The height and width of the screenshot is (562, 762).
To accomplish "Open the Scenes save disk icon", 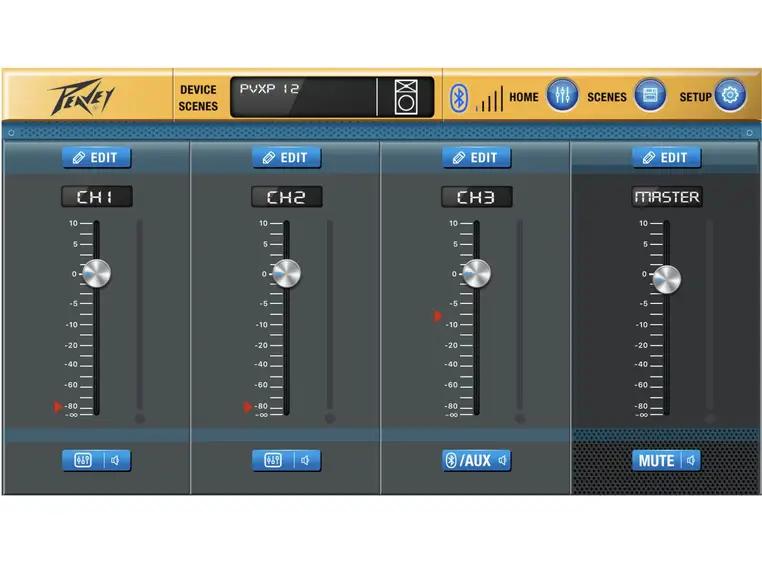I will (650, 97).
